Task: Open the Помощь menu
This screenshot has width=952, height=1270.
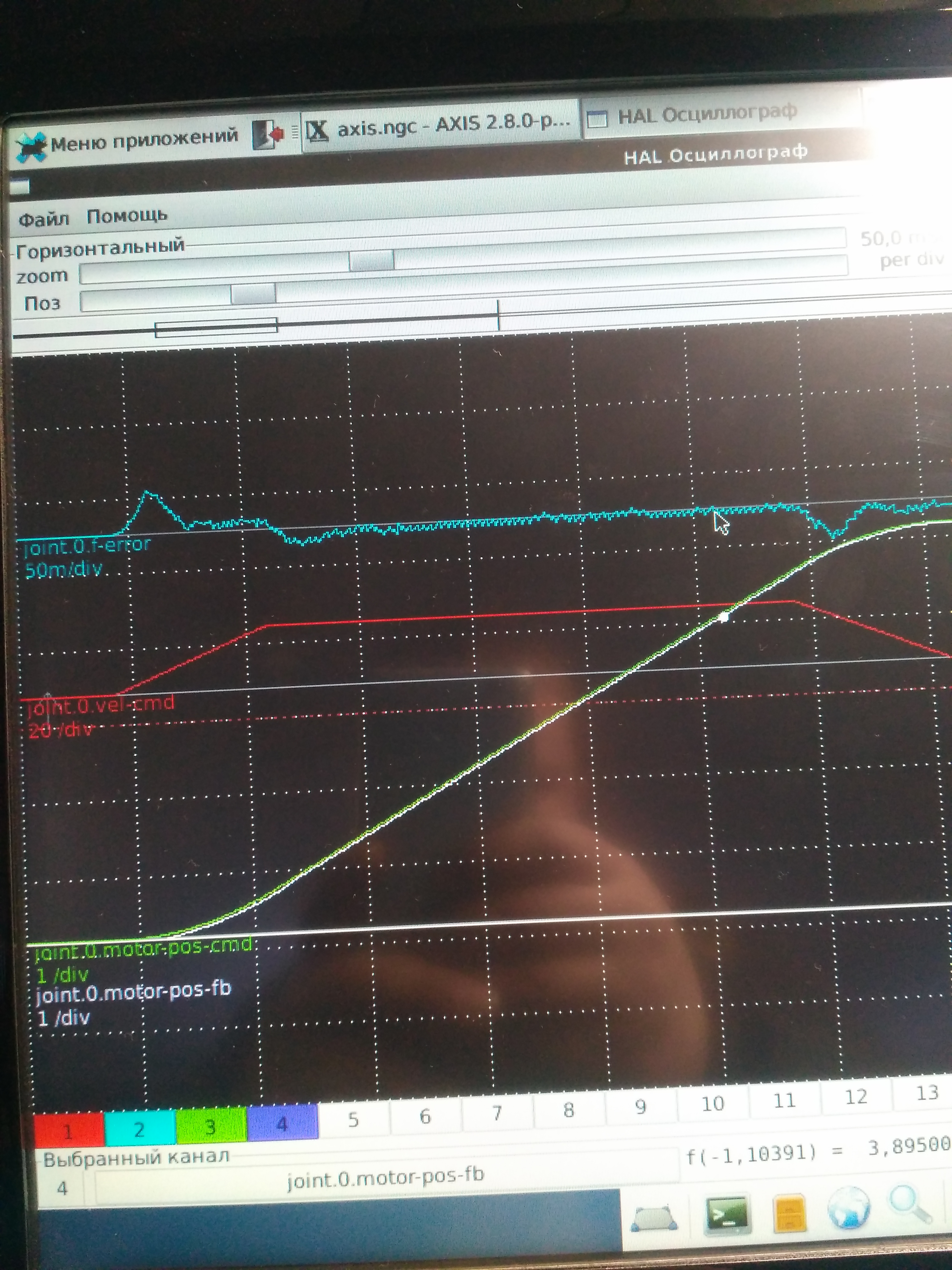Action: (x=127, y=216)
